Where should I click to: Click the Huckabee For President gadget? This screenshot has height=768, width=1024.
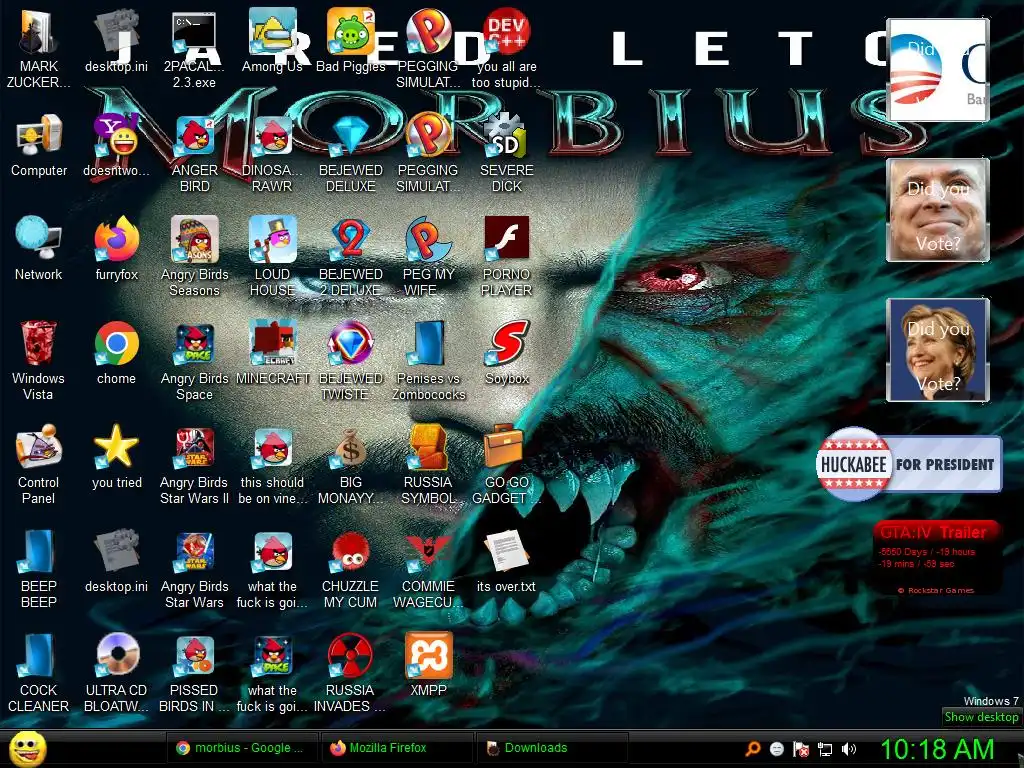[x=909, y=464]
